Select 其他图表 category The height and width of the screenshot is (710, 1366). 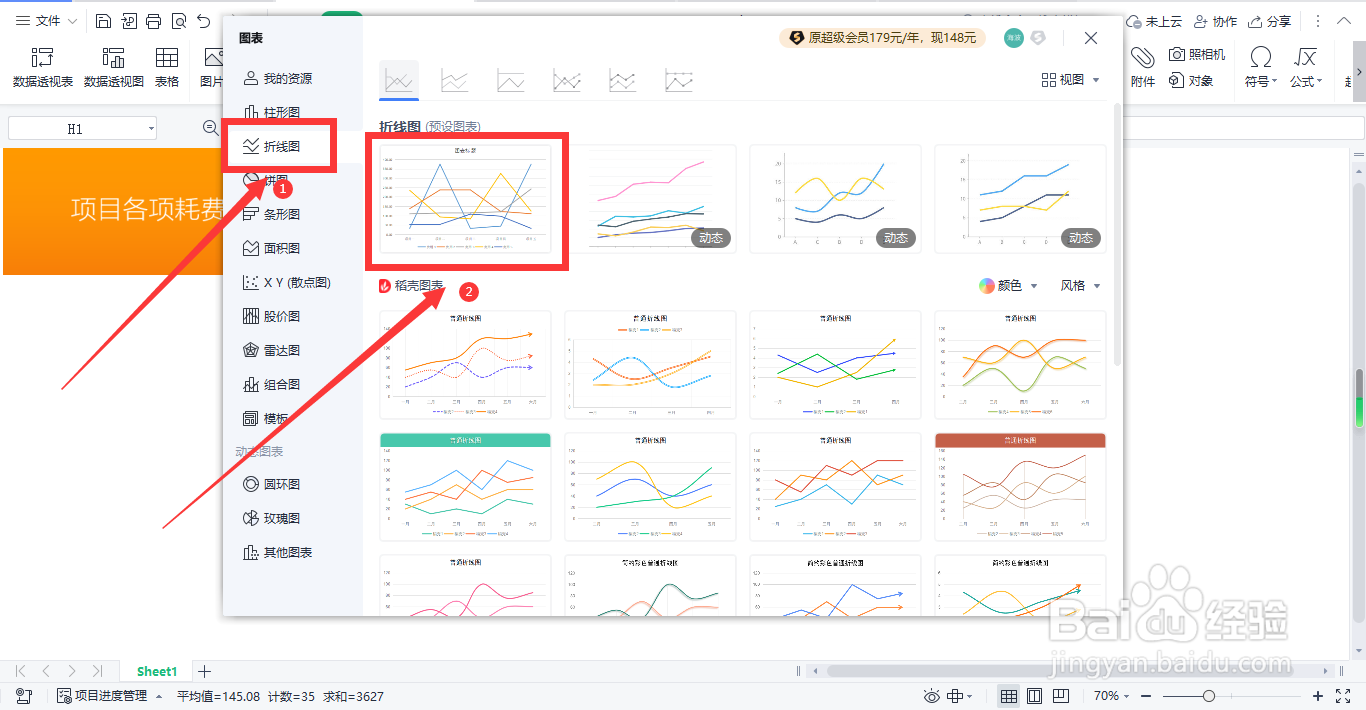(x=278, y=552)
